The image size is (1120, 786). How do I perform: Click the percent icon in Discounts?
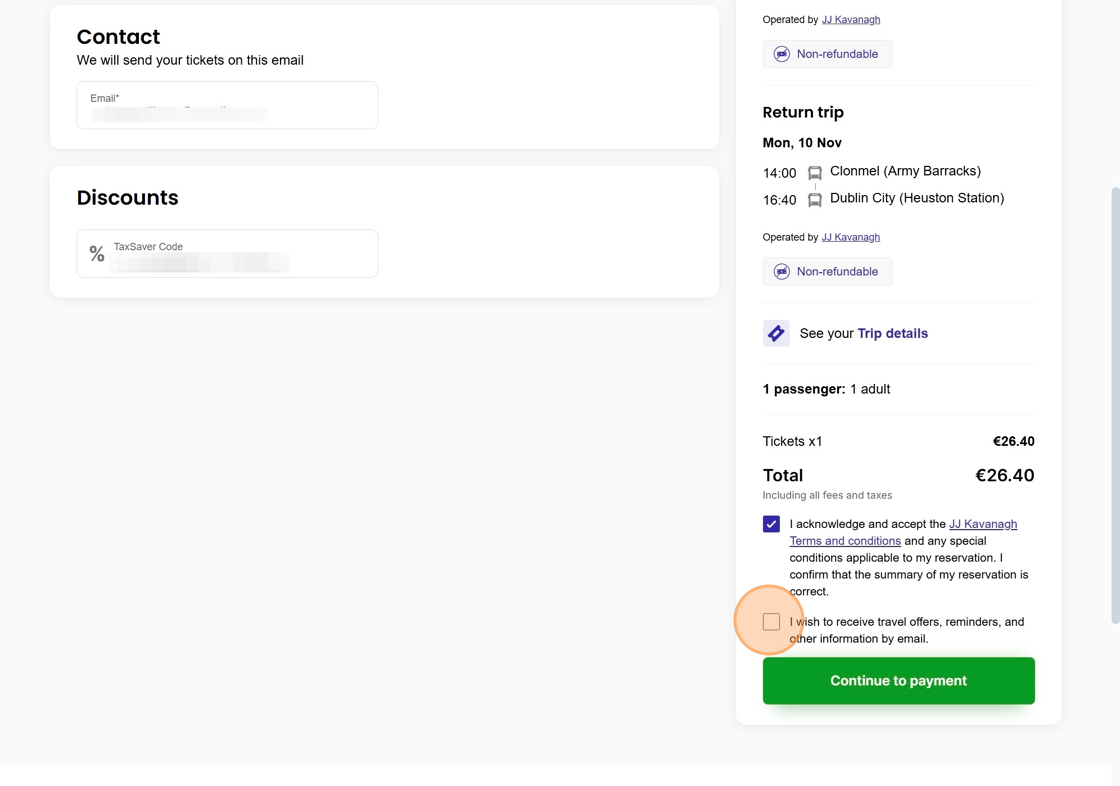97,254
